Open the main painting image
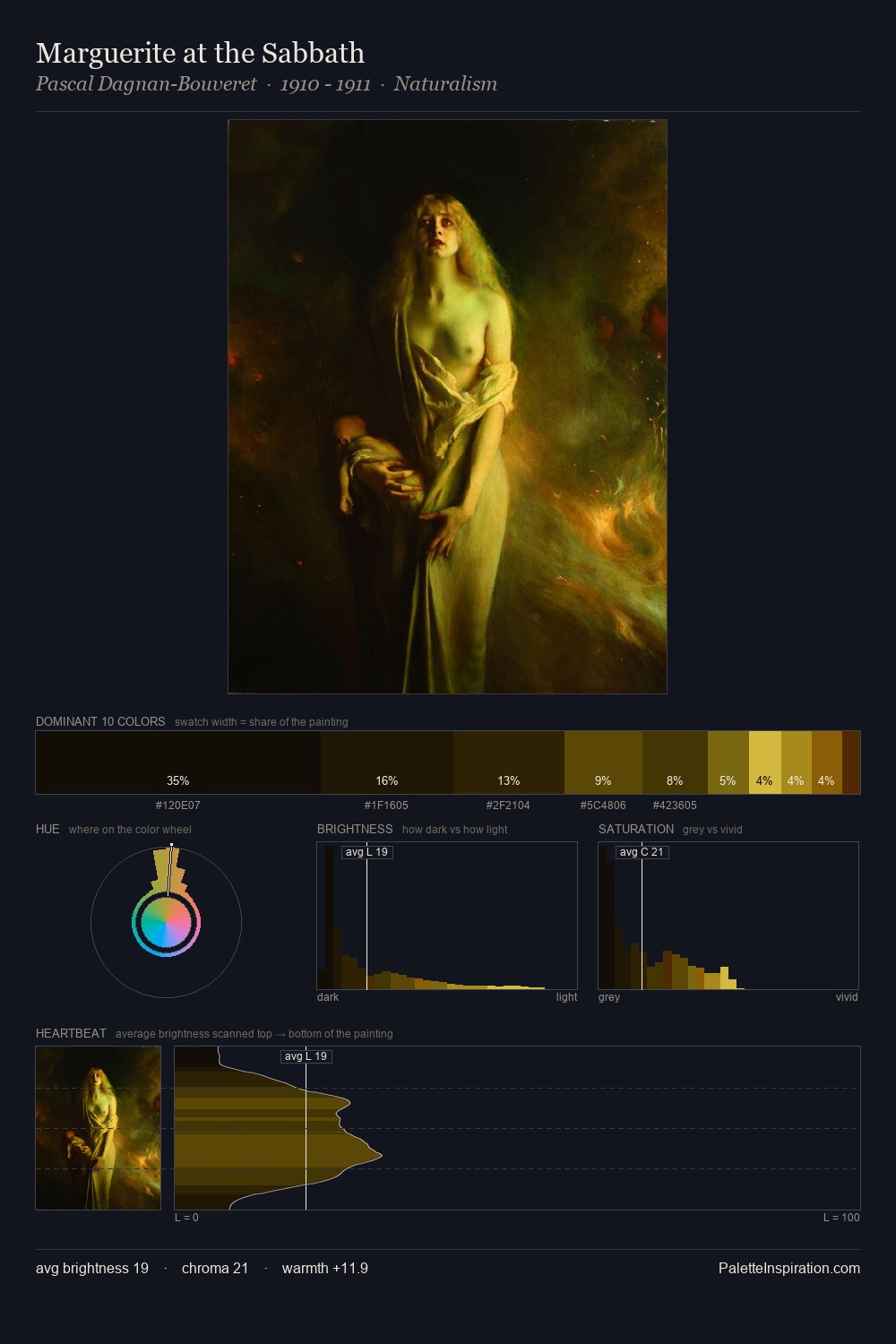Screen dimensions: 896x1344 pos(447,407)
